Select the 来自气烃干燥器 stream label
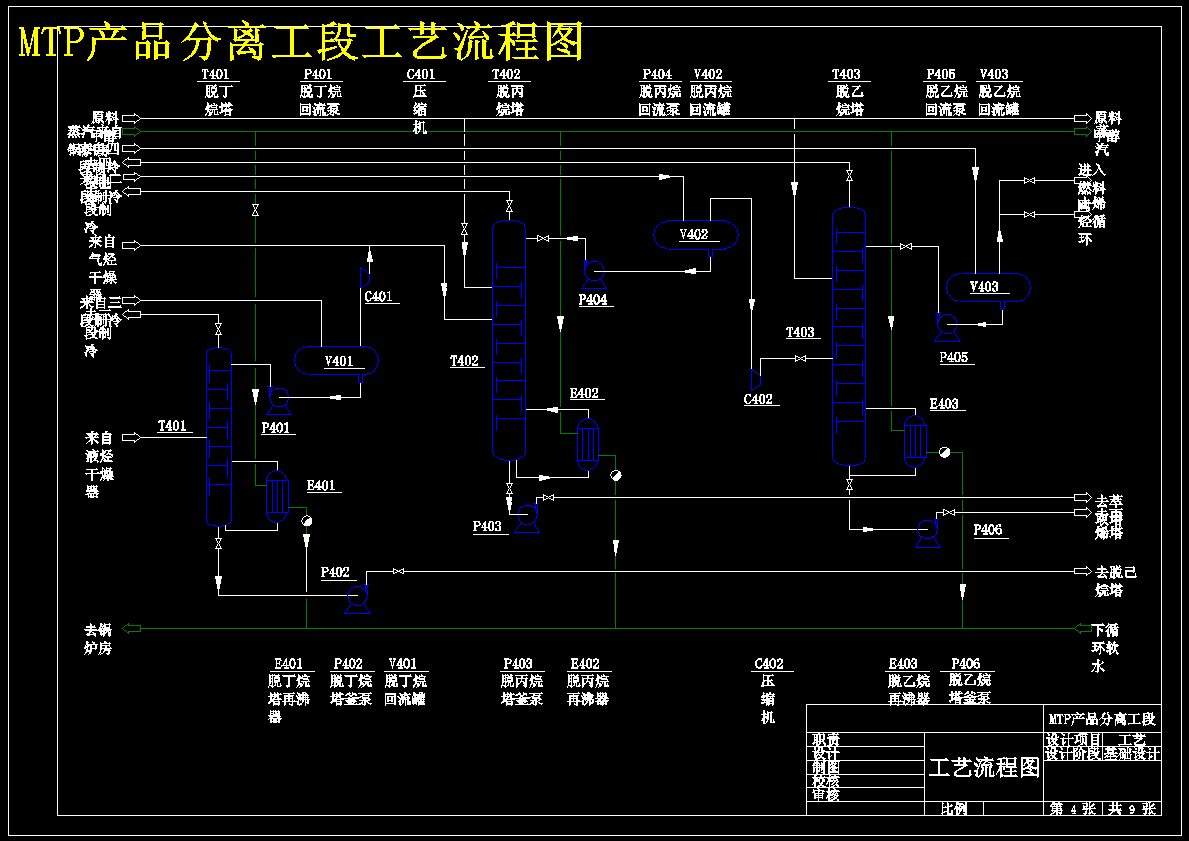 pos(102,268)
